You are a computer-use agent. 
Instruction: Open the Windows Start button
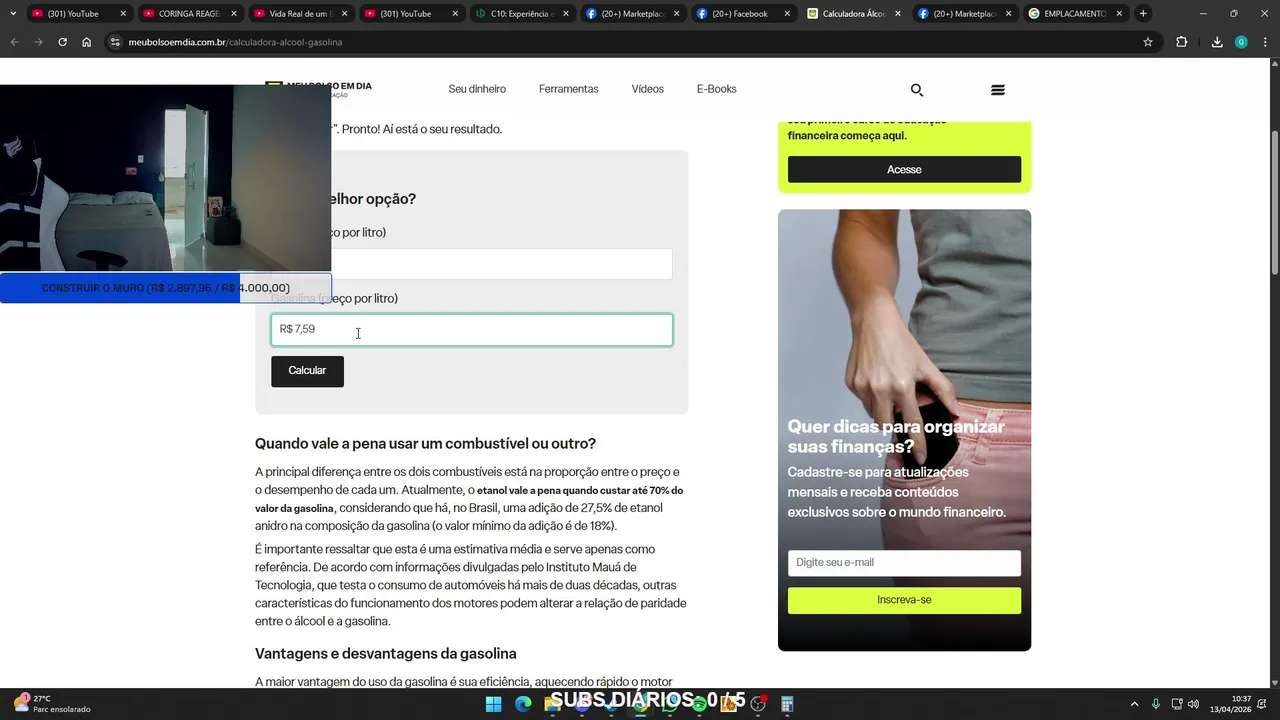[493, 704]
